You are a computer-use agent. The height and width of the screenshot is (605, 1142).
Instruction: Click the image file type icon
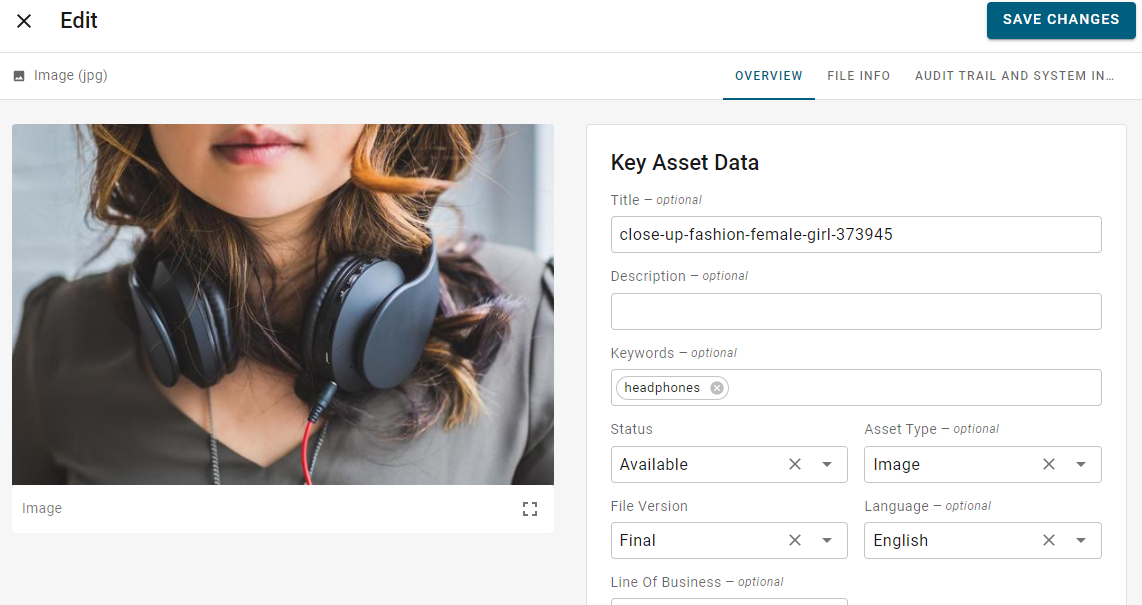coord(19,76)
